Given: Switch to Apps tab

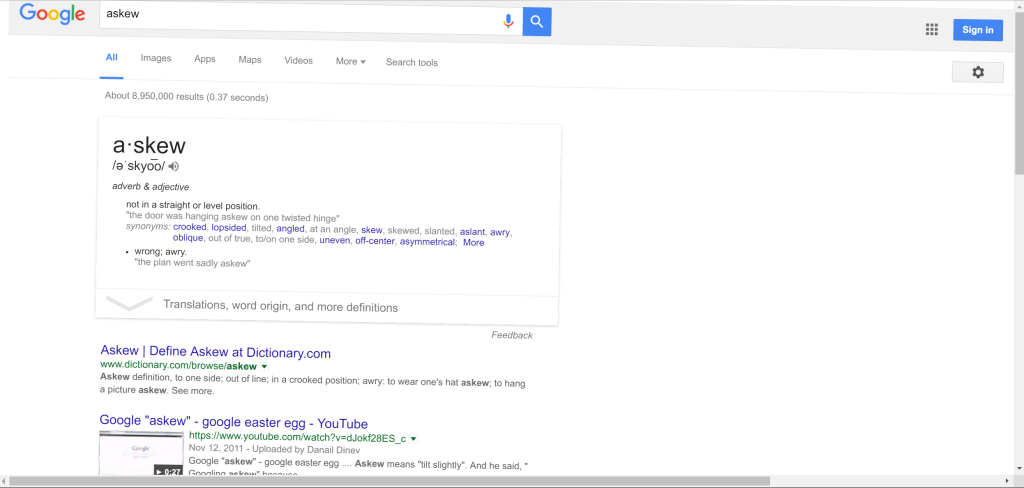Looking at the screenshot, I should [204, 59].
